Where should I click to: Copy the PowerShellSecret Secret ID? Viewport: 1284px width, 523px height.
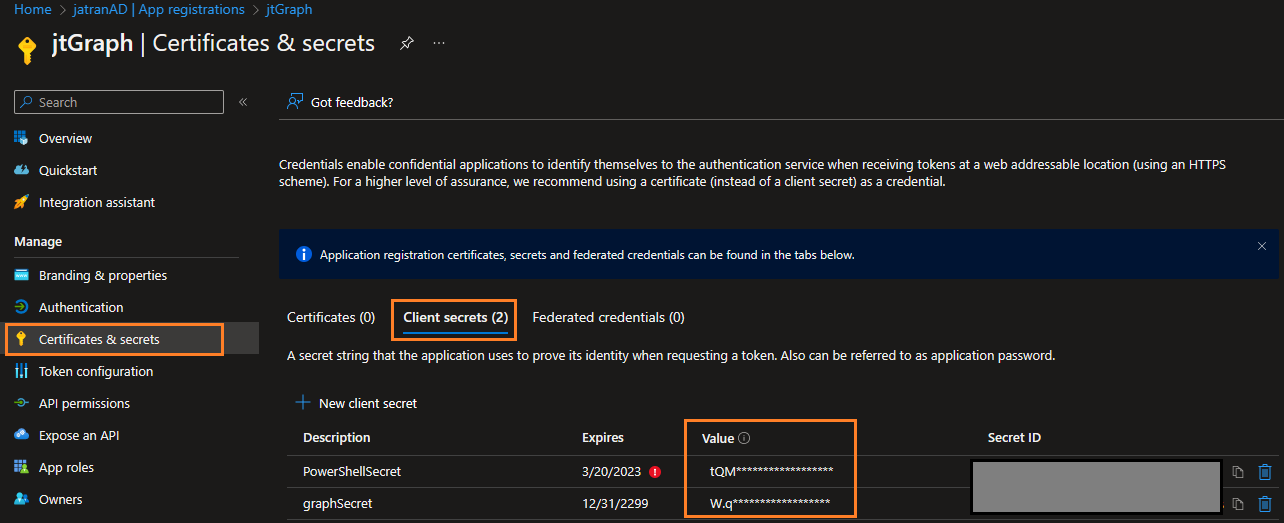1238,472
